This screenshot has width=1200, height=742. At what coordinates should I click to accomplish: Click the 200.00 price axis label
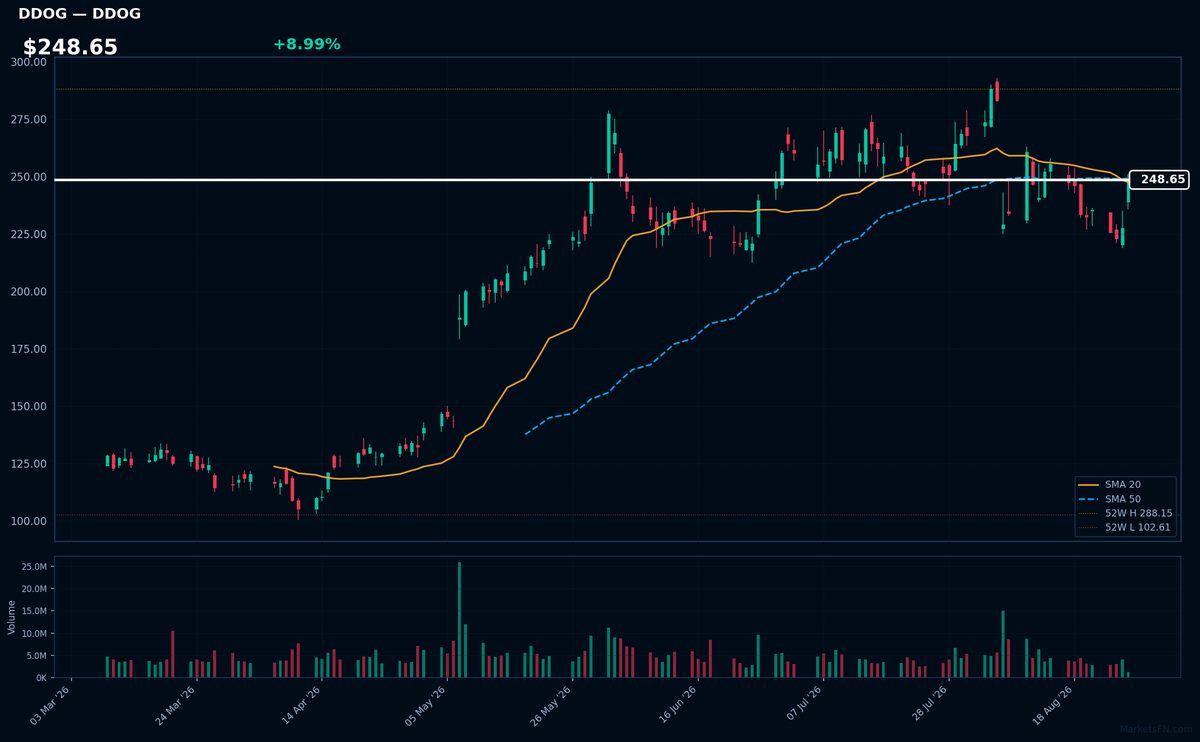coord(29,292)
